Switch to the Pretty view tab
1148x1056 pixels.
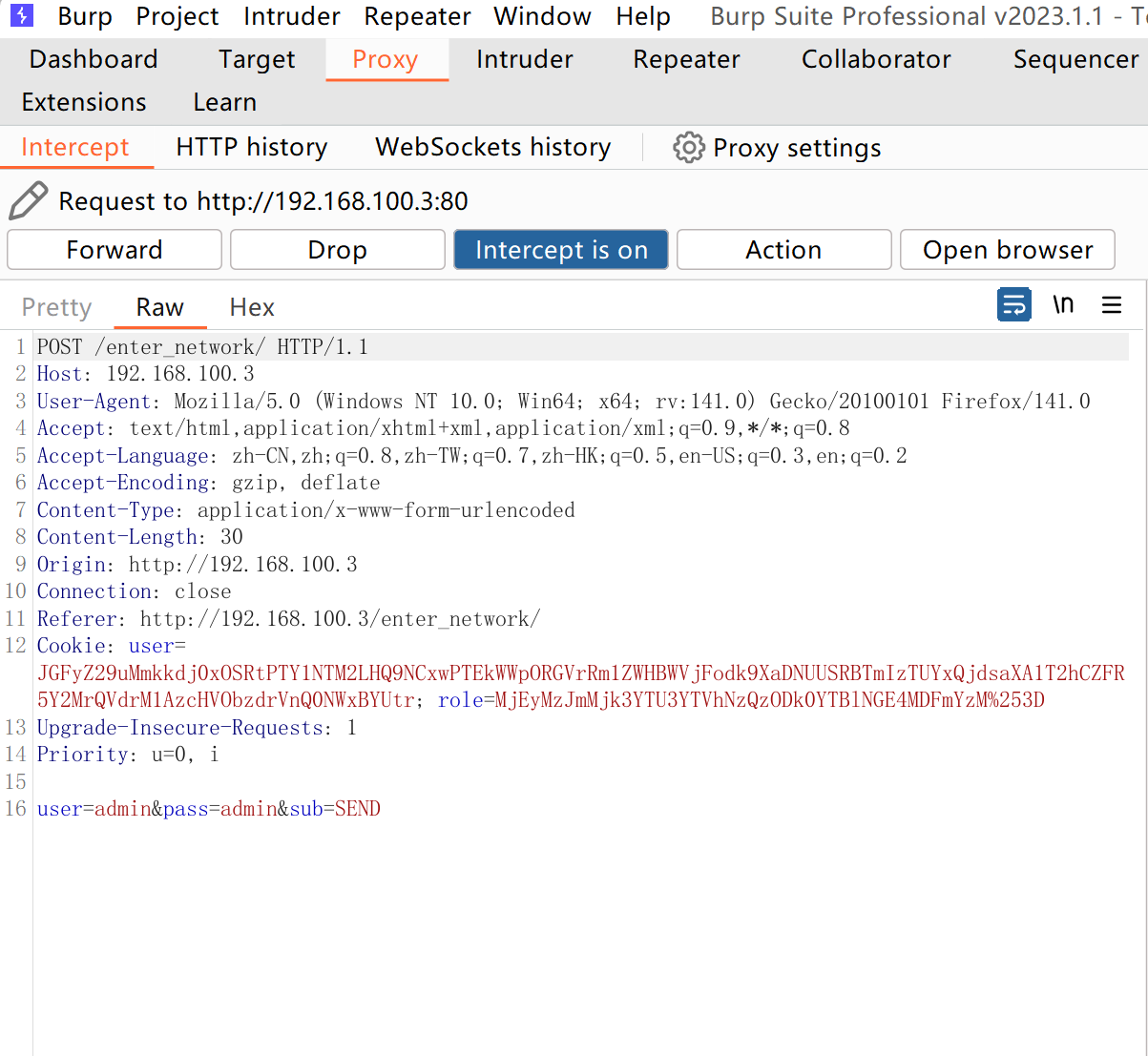(57, 307)
